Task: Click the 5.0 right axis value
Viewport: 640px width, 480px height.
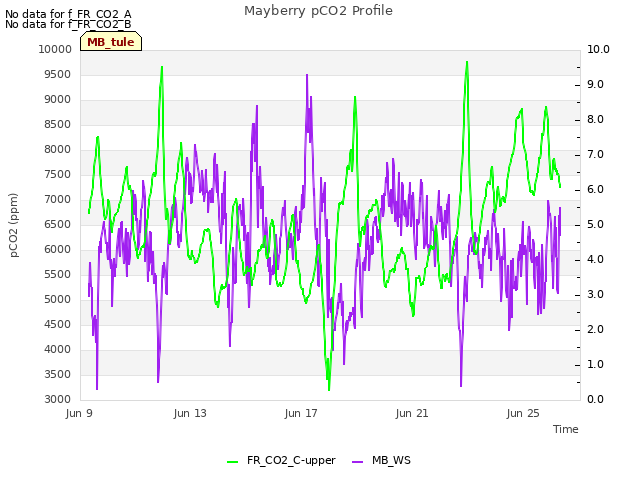Action: (595, 224)
